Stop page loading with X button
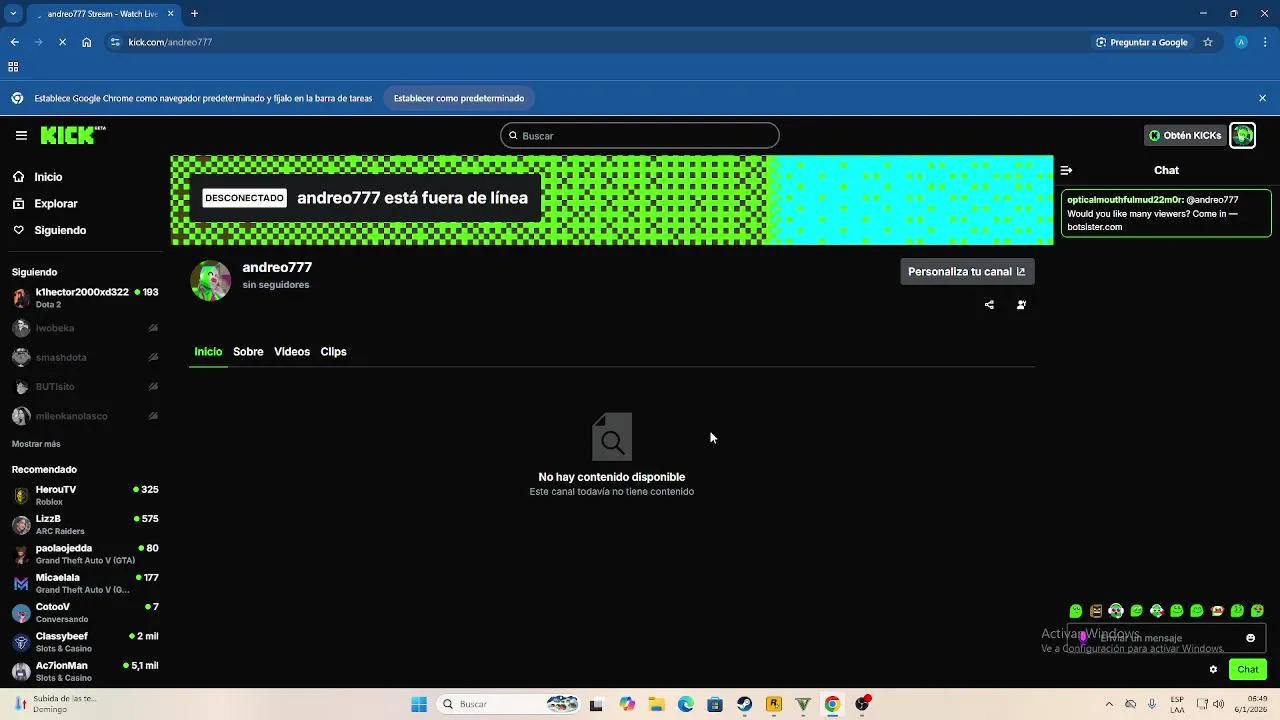 (62, 42)
